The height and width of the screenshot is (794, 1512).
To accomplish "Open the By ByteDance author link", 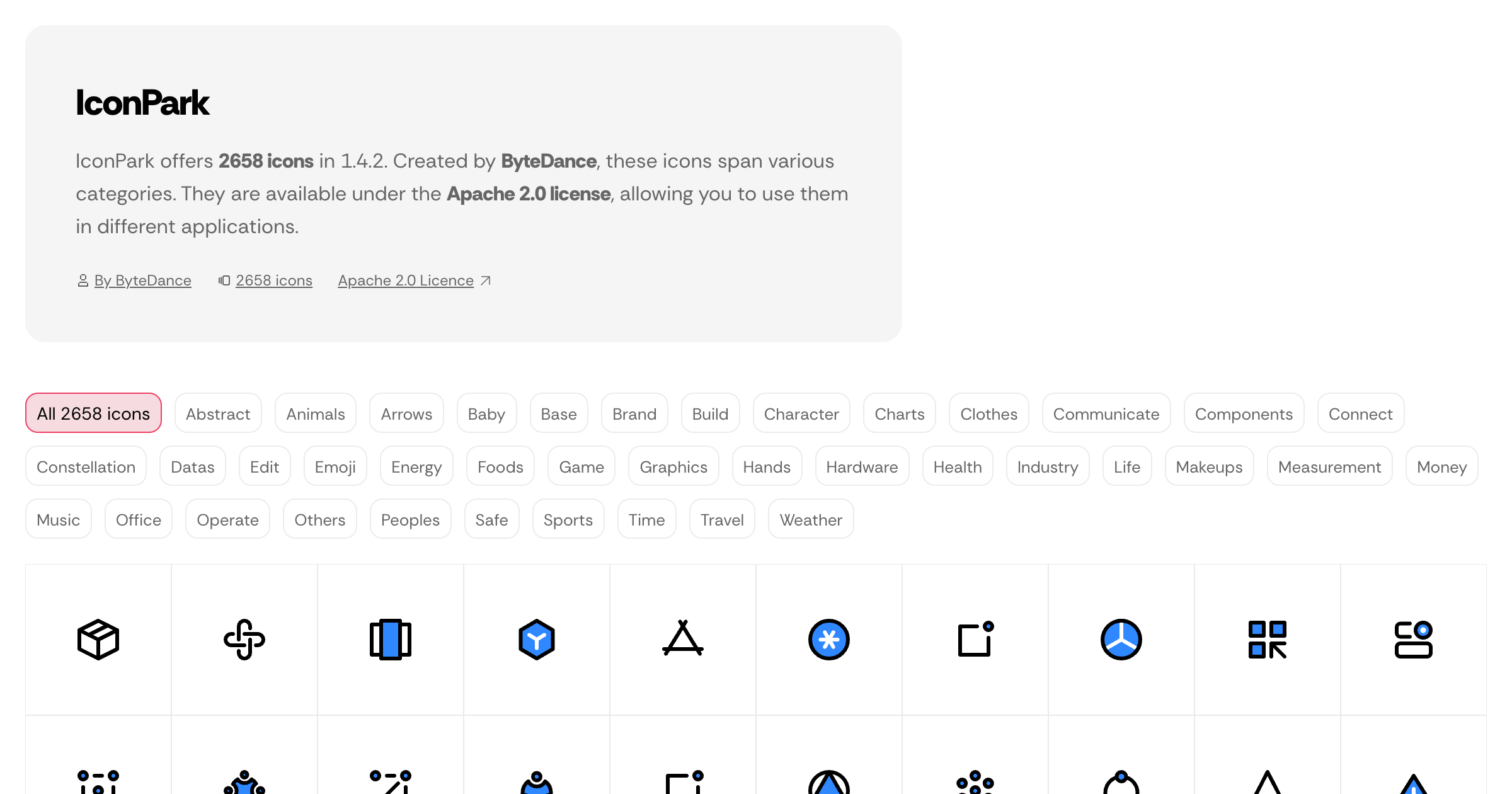I will click(142, 280).
